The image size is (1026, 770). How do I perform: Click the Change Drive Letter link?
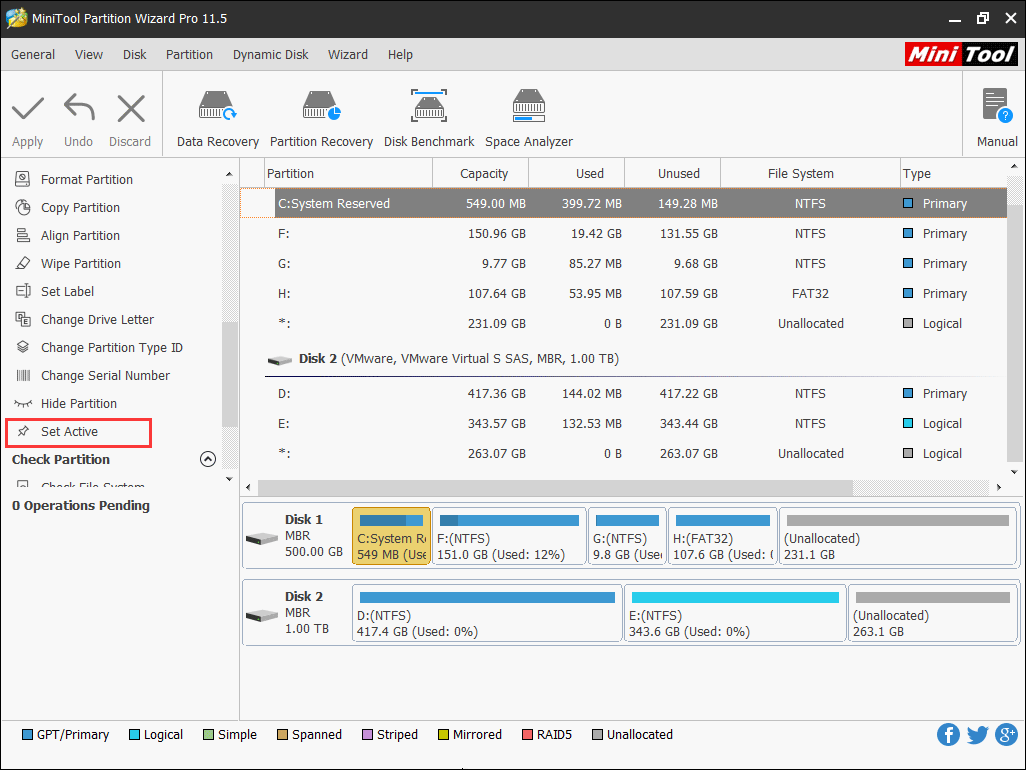pos(97,319)
